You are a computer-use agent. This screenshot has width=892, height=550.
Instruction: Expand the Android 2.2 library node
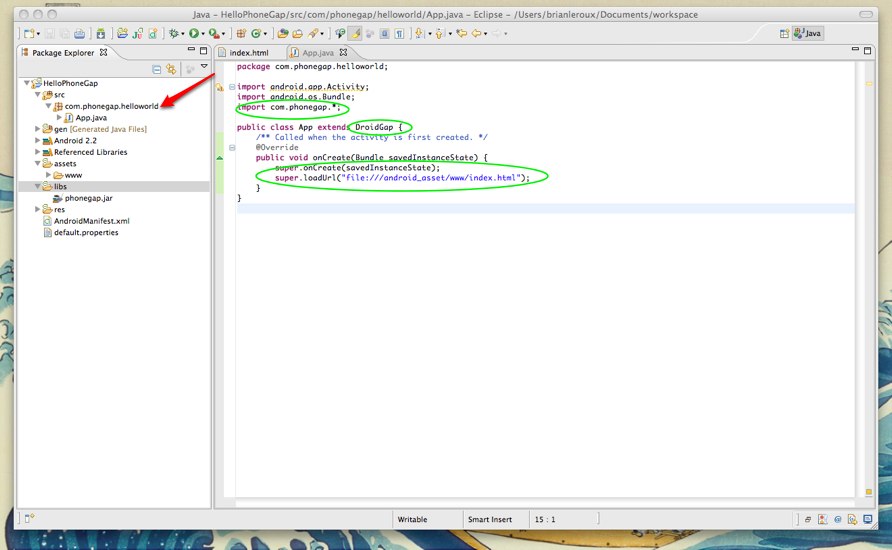pos(38,140)
